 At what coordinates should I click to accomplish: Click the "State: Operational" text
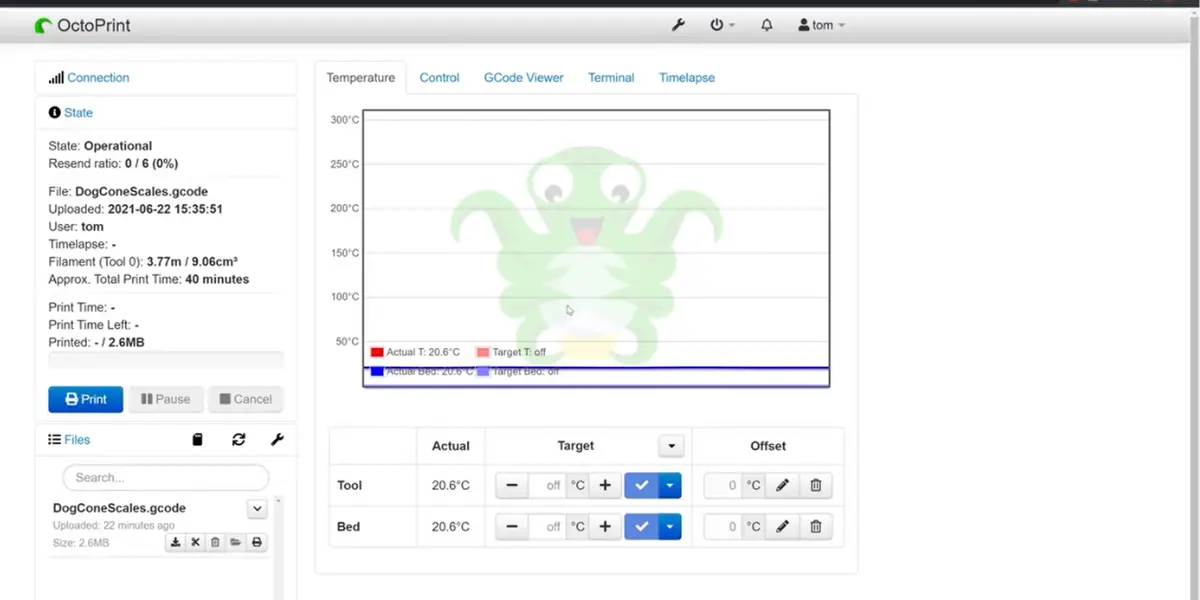[x=100, y=146]
